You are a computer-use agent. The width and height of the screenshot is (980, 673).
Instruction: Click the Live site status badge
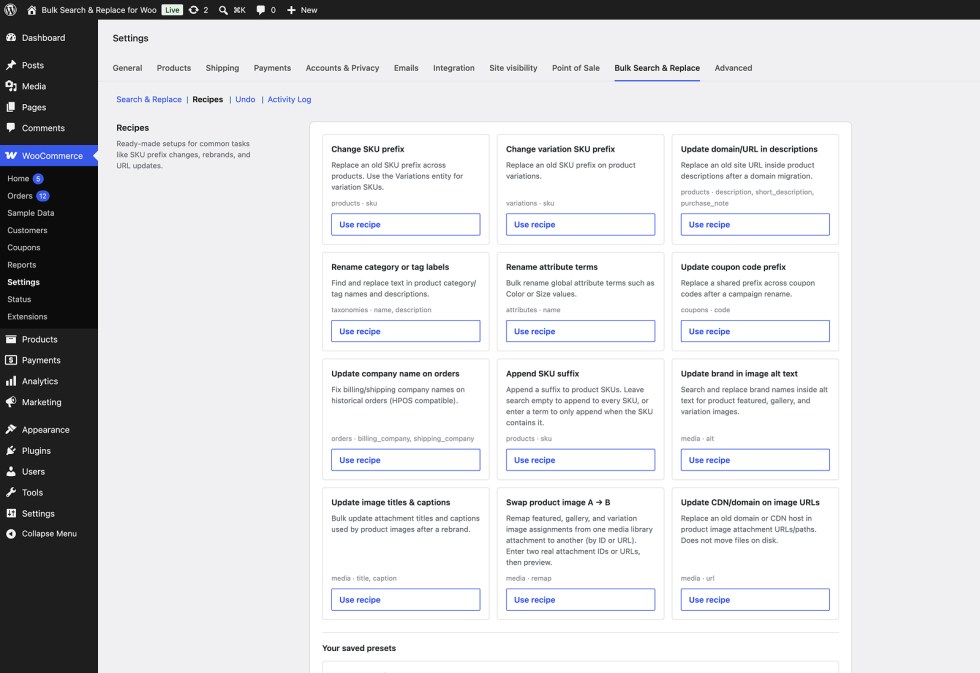[172, 10]
